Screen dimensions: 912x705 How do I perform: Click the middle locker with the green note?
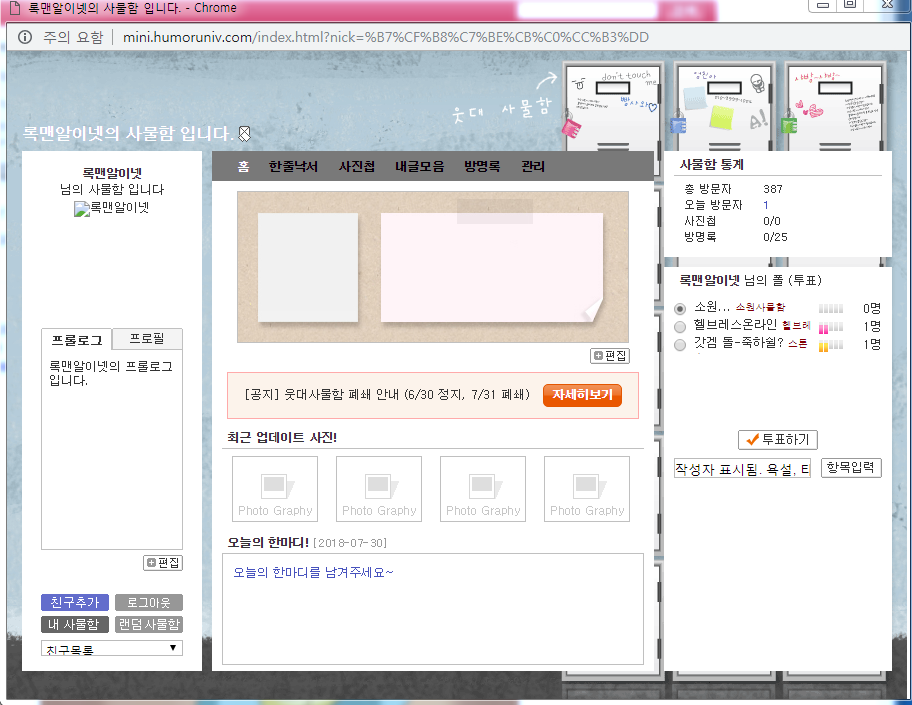pyautogui.click(x=724, y=108)
